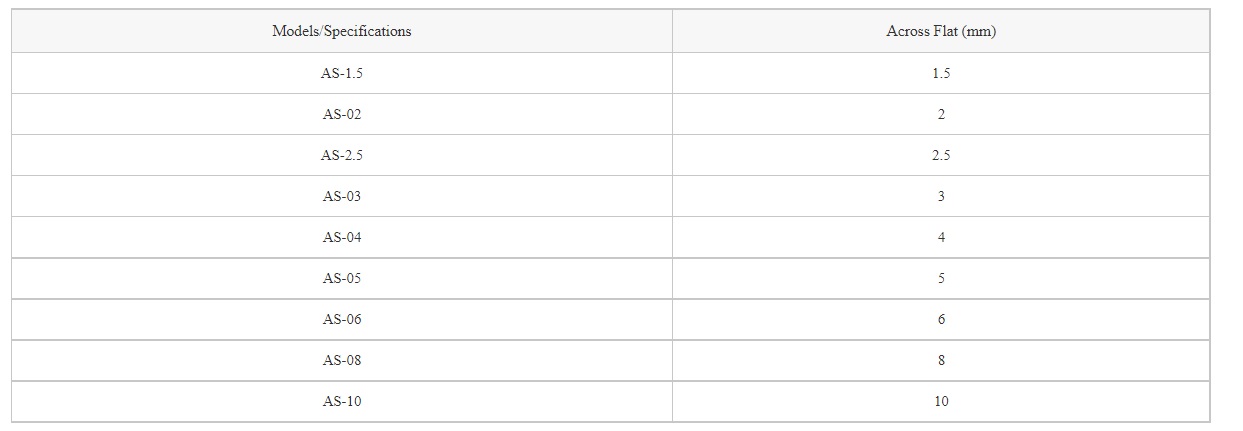Click the Across Flat (mm) column header
Image resolution: width=1243 pixels, height=431 pixels.
pyautogui.click(x=941, y=31)
